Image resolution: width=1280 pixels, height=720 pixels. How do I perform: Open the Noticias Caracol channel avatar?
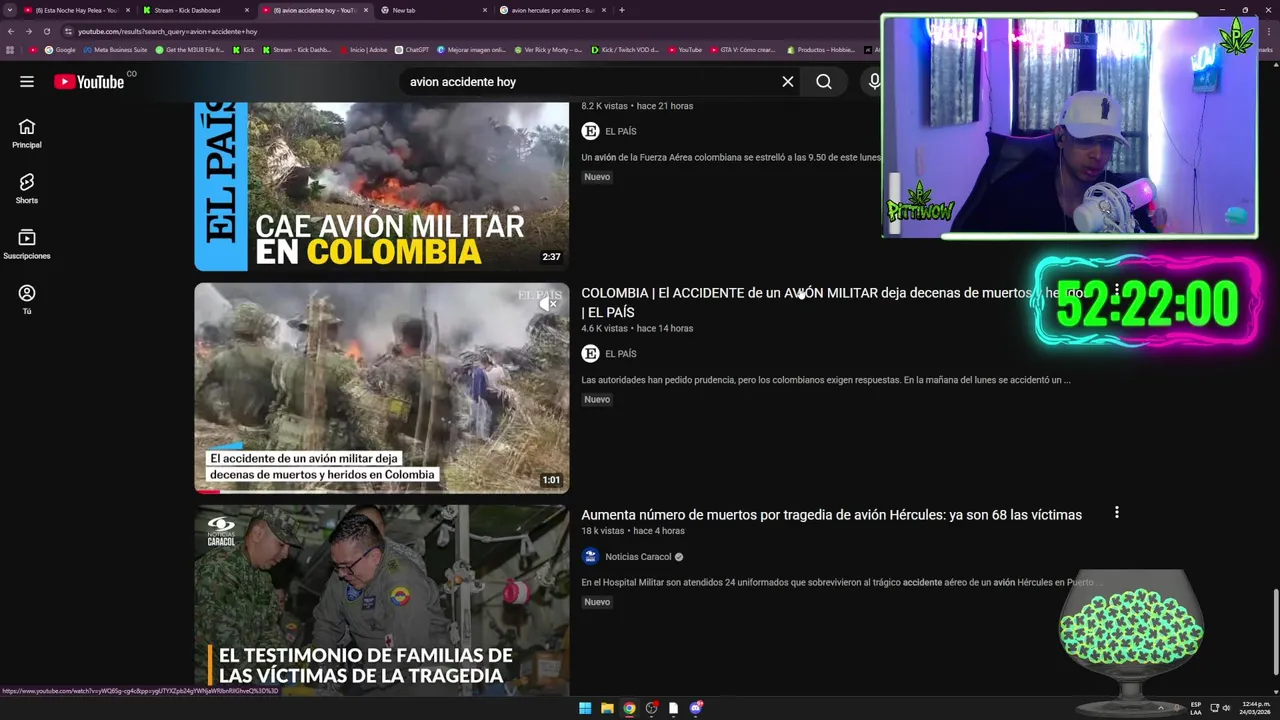tap(590, 557)
